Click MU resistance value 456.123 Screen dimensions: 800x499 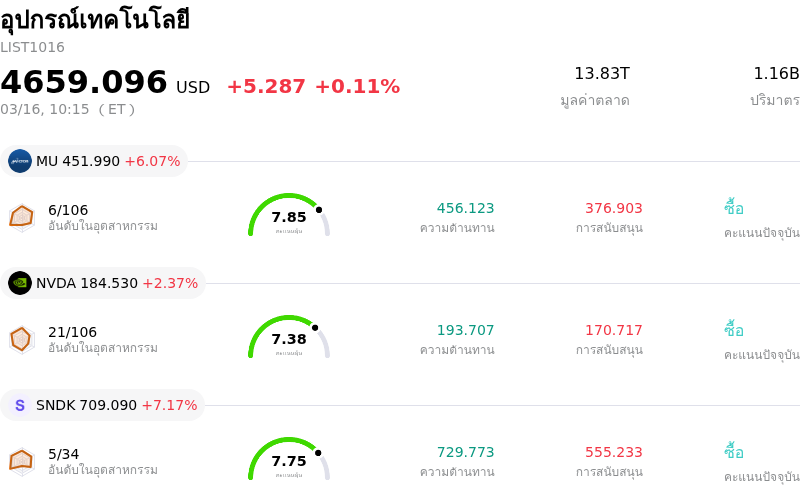tap(465, 208)
